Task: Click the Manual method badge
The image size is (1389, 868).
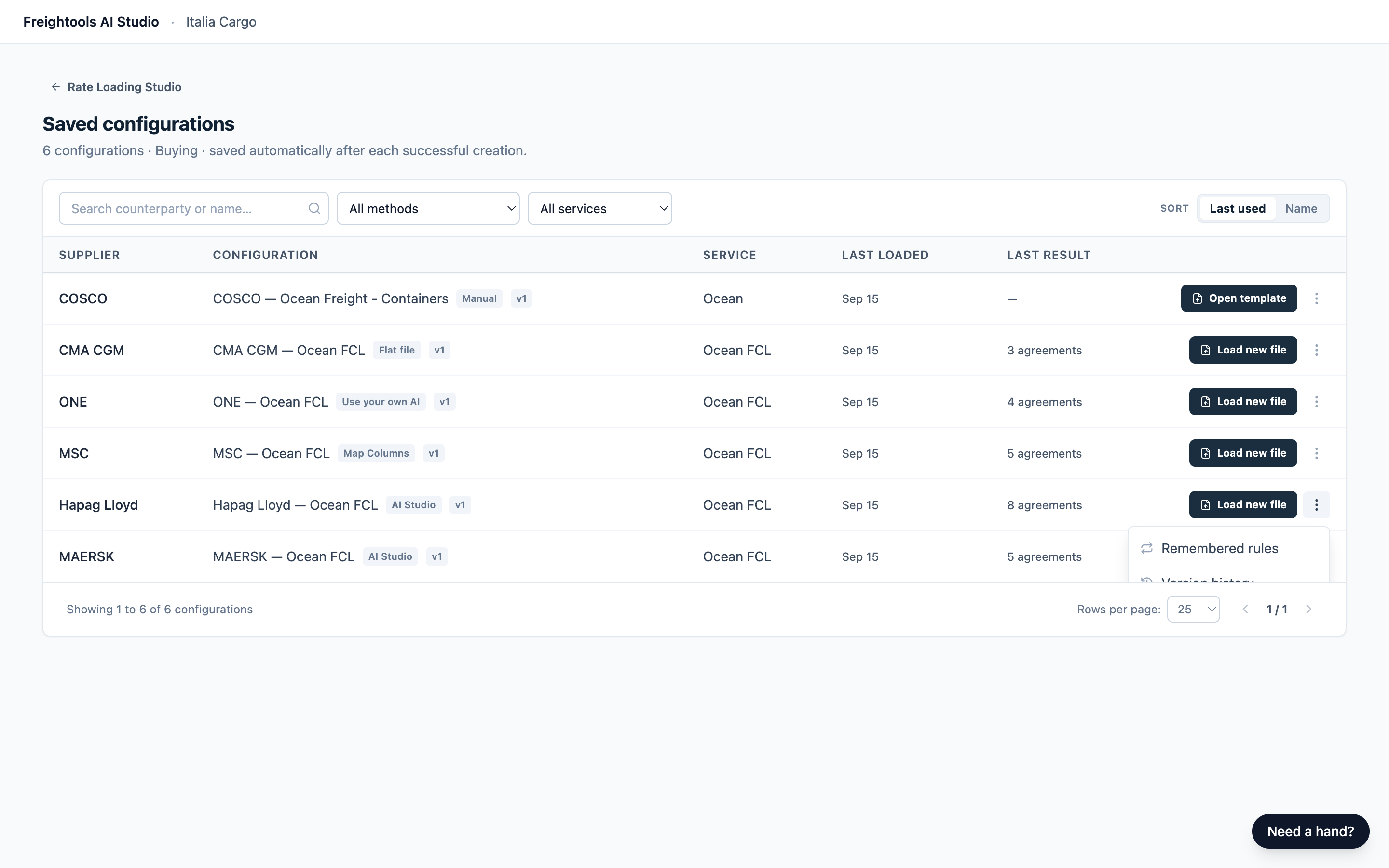Action: pyautogui.click(x=479, y=298)
